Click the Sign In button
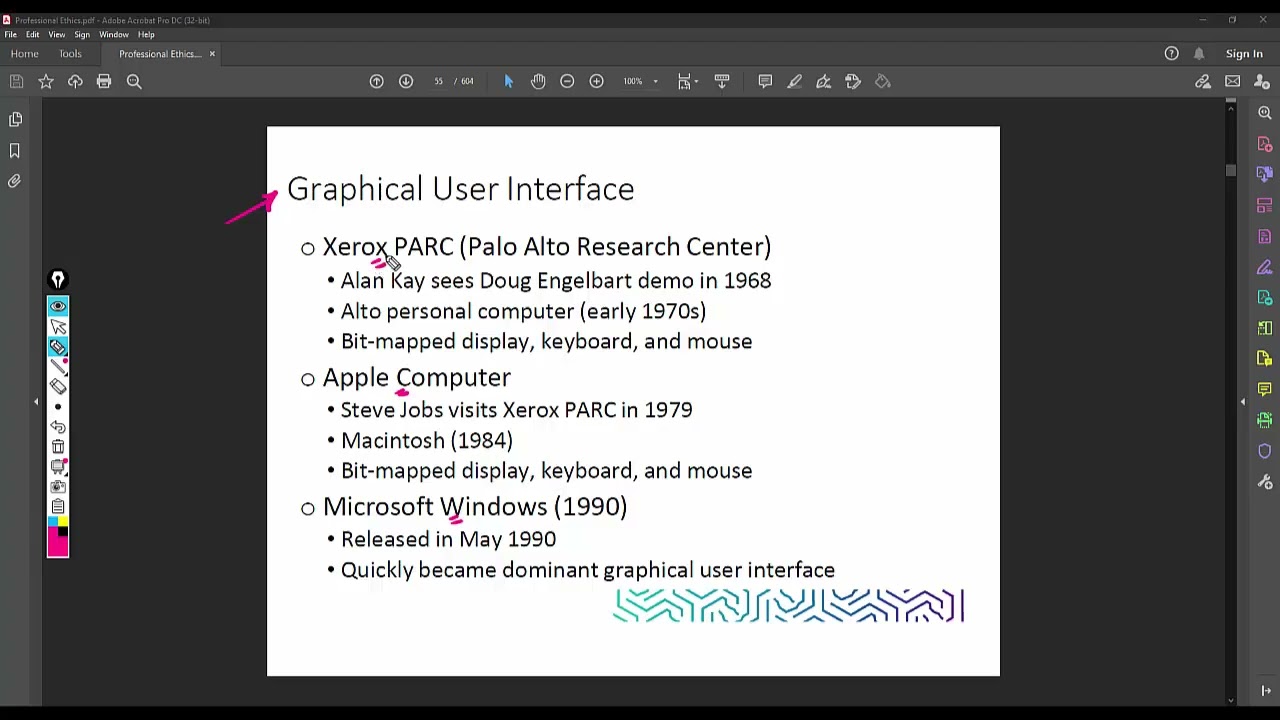This screenshot has width=1280, height=720. tap(1244, 54)
